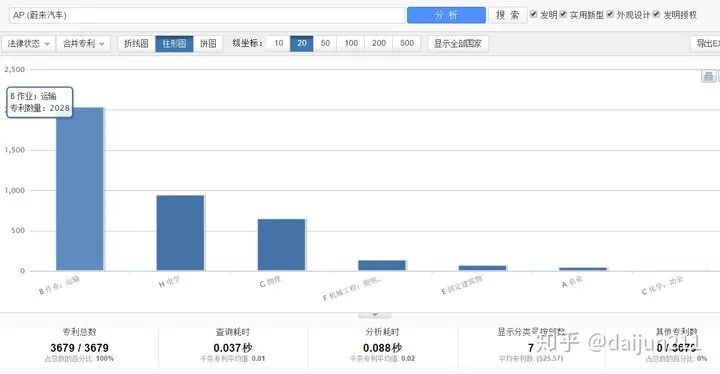Click the 专利数量:2028 tooltip text
This screenshot has height=374, width=720.
point(40,108)
